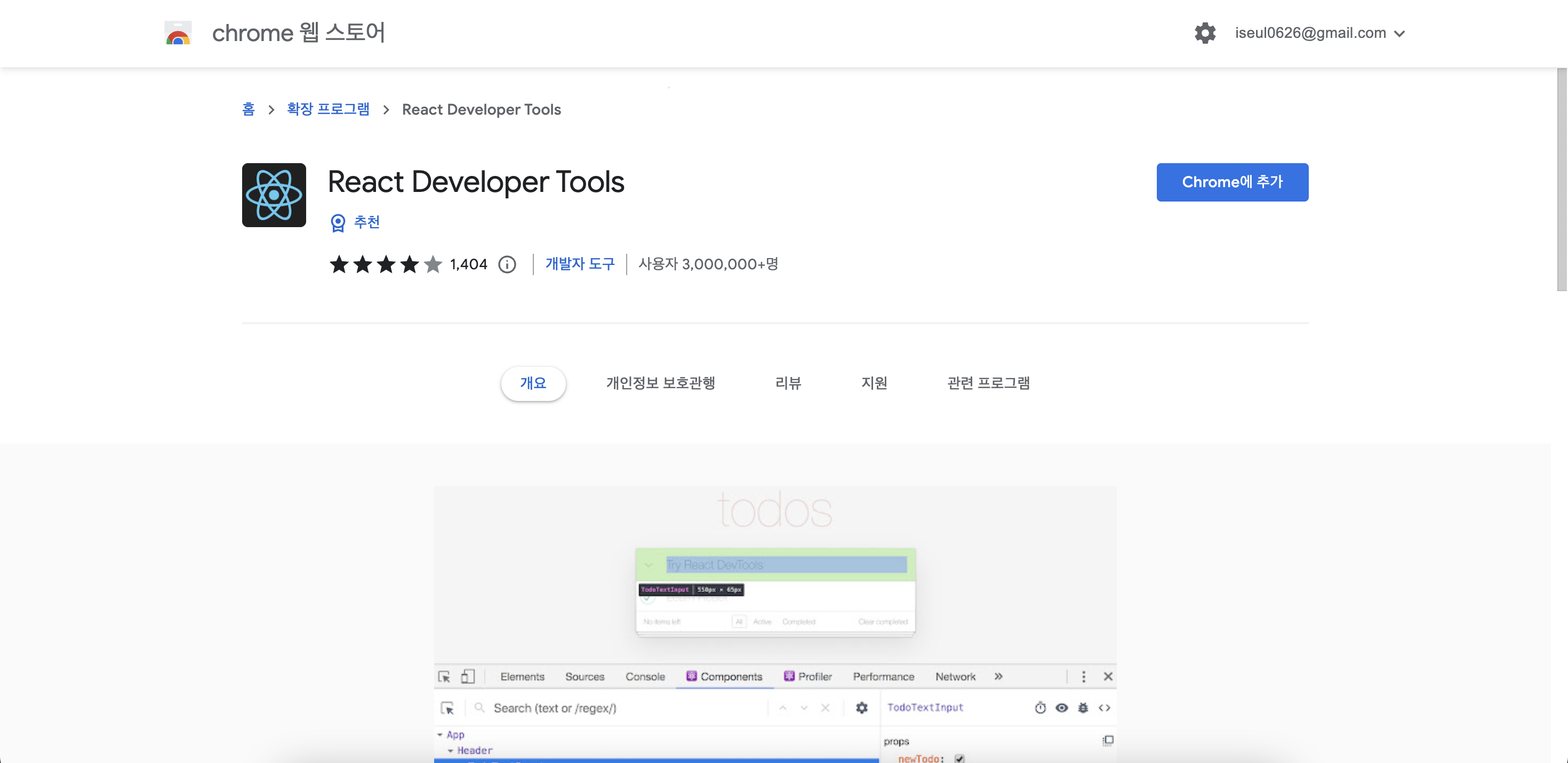Click the star rating display
Viewport: 1568px width, 763px height.
tap(385, 264)
